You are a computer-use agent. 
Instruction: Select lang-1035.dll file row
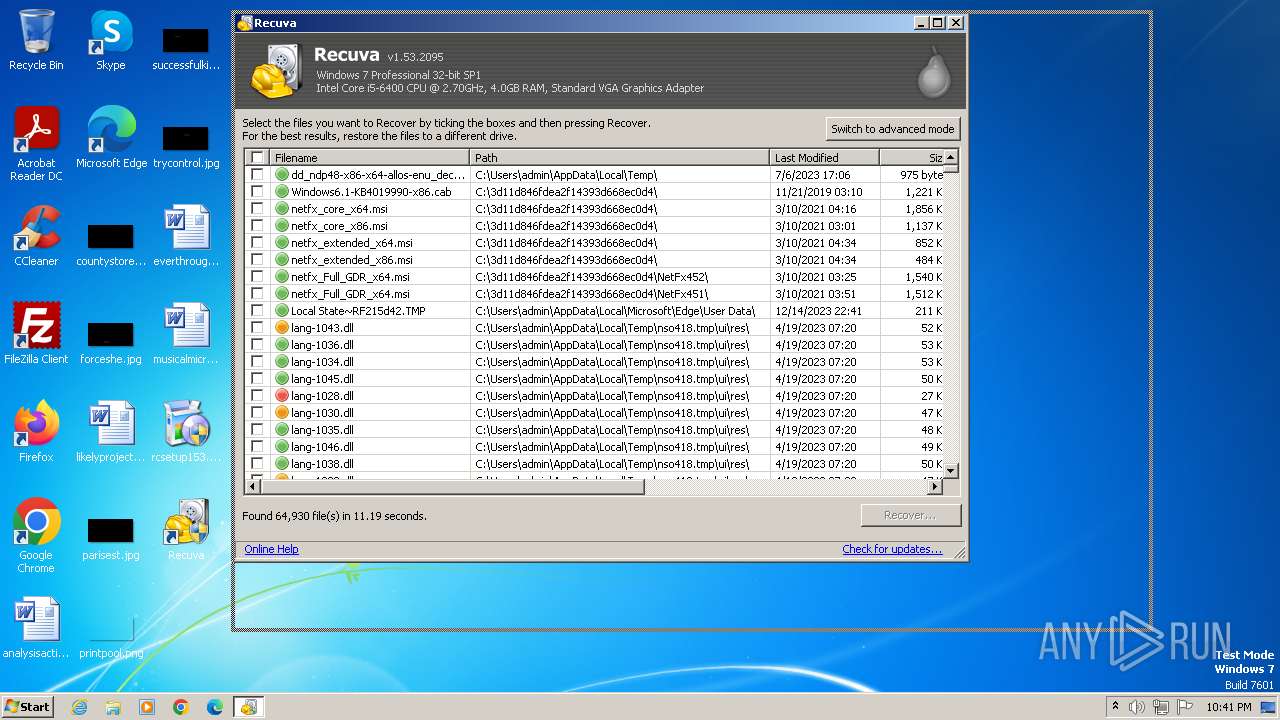tap(594, 430)
